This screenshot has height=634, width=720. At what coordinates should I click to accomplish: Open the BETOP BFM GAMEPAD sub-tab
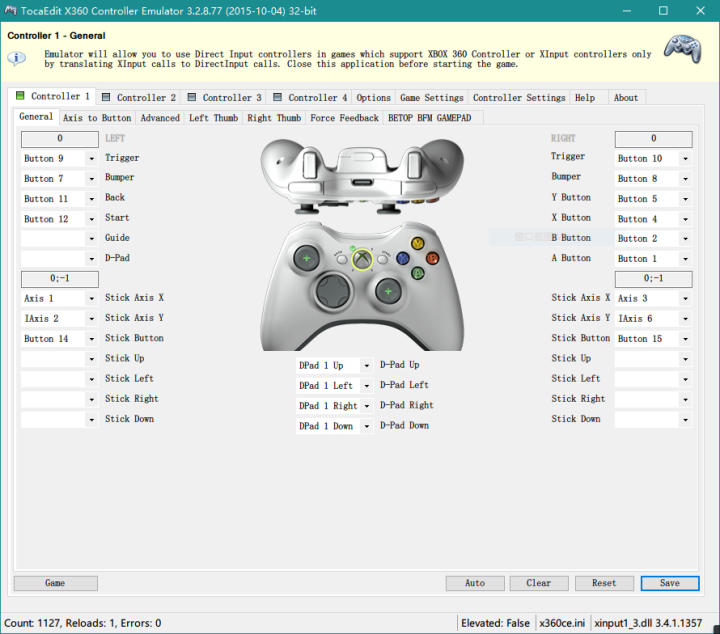tap(429, 118)
